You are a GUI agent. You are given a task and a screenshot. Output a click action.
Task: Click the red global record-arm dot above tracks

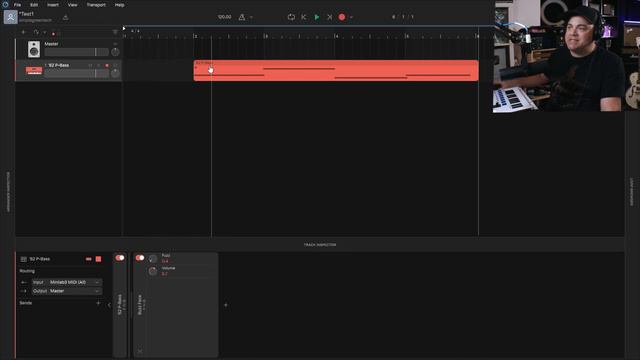[53, 33]
